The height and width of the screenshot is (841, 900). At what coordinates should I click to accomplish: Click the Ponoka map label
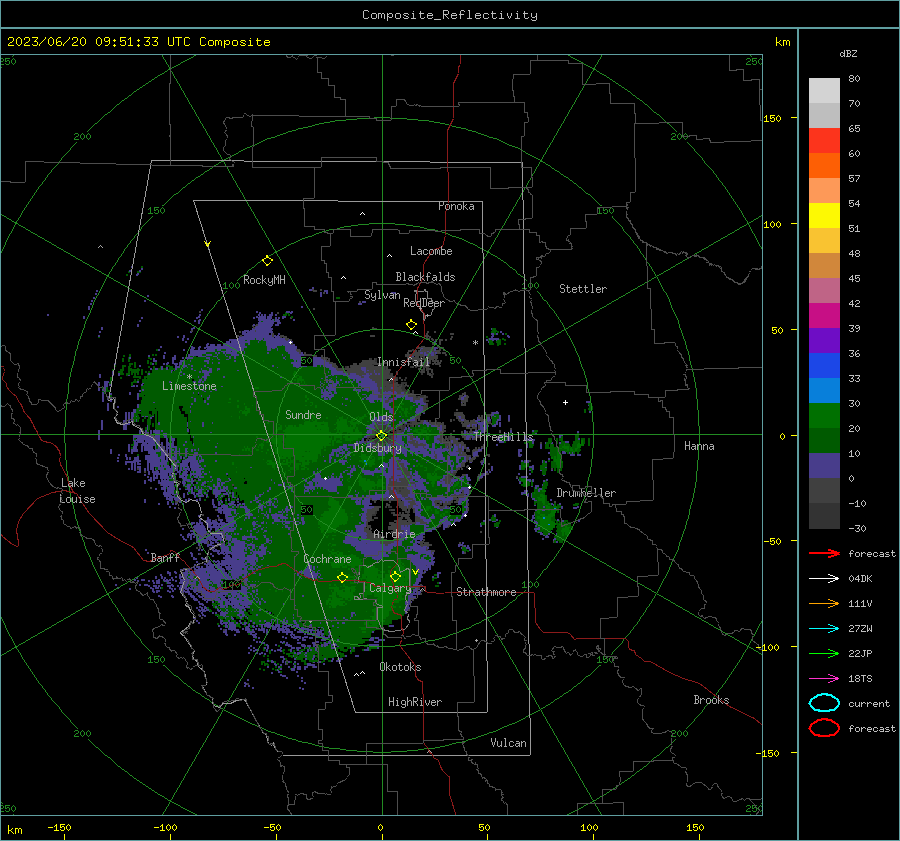point(456,206)
